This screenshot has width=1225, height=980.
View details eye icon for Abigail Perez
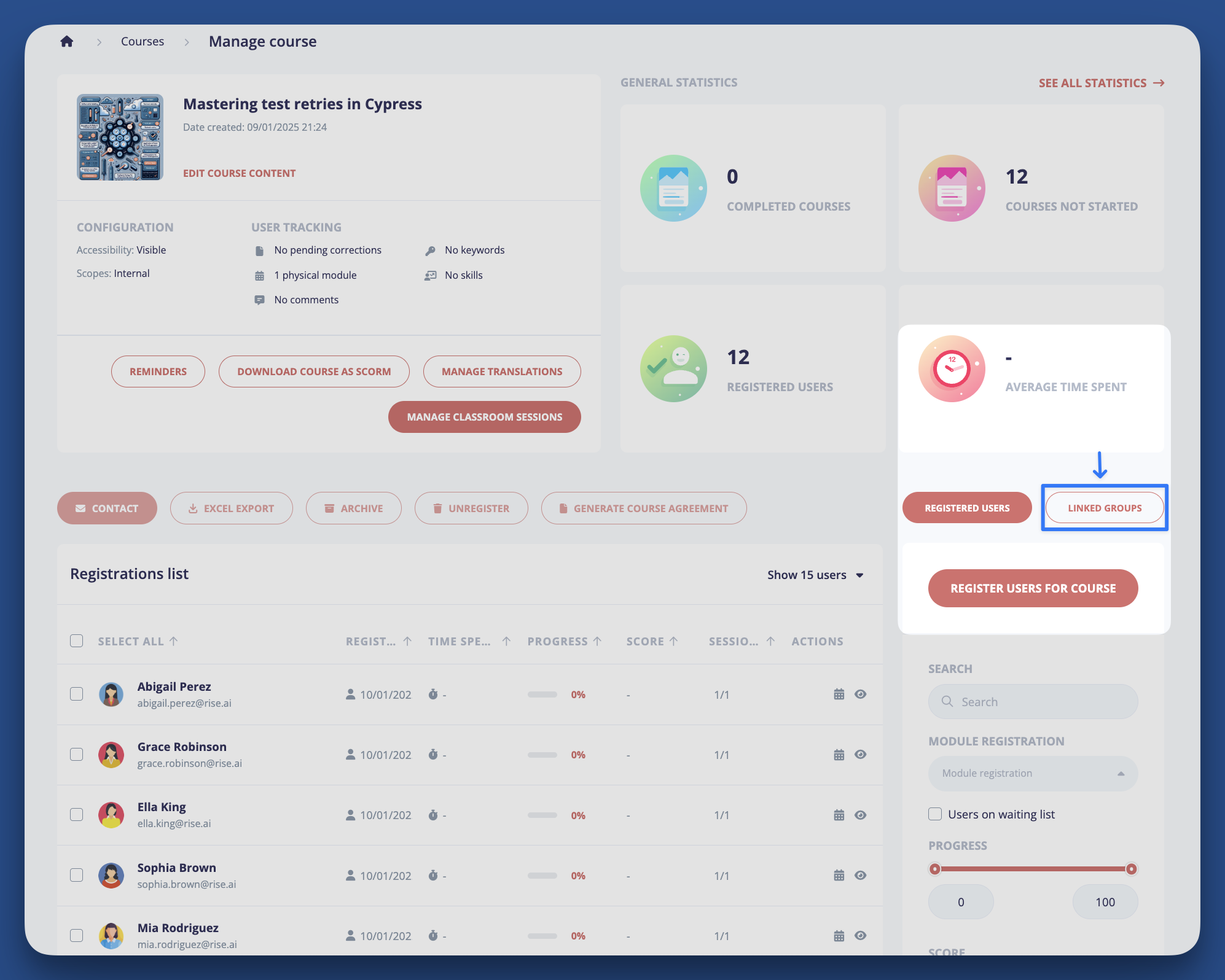pos(861,694)
